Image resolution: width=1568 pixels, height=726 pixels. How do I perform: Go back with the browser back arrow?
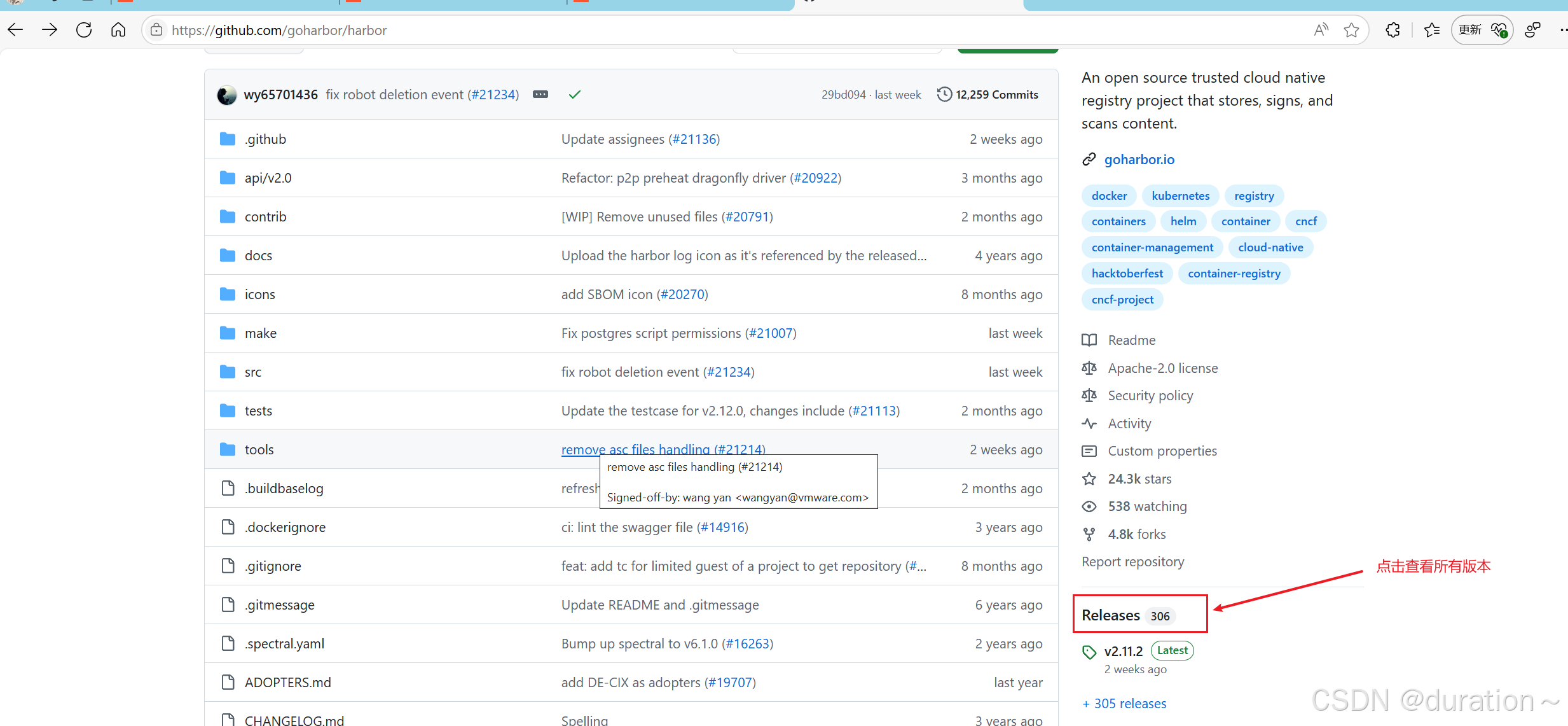point(15,30)
